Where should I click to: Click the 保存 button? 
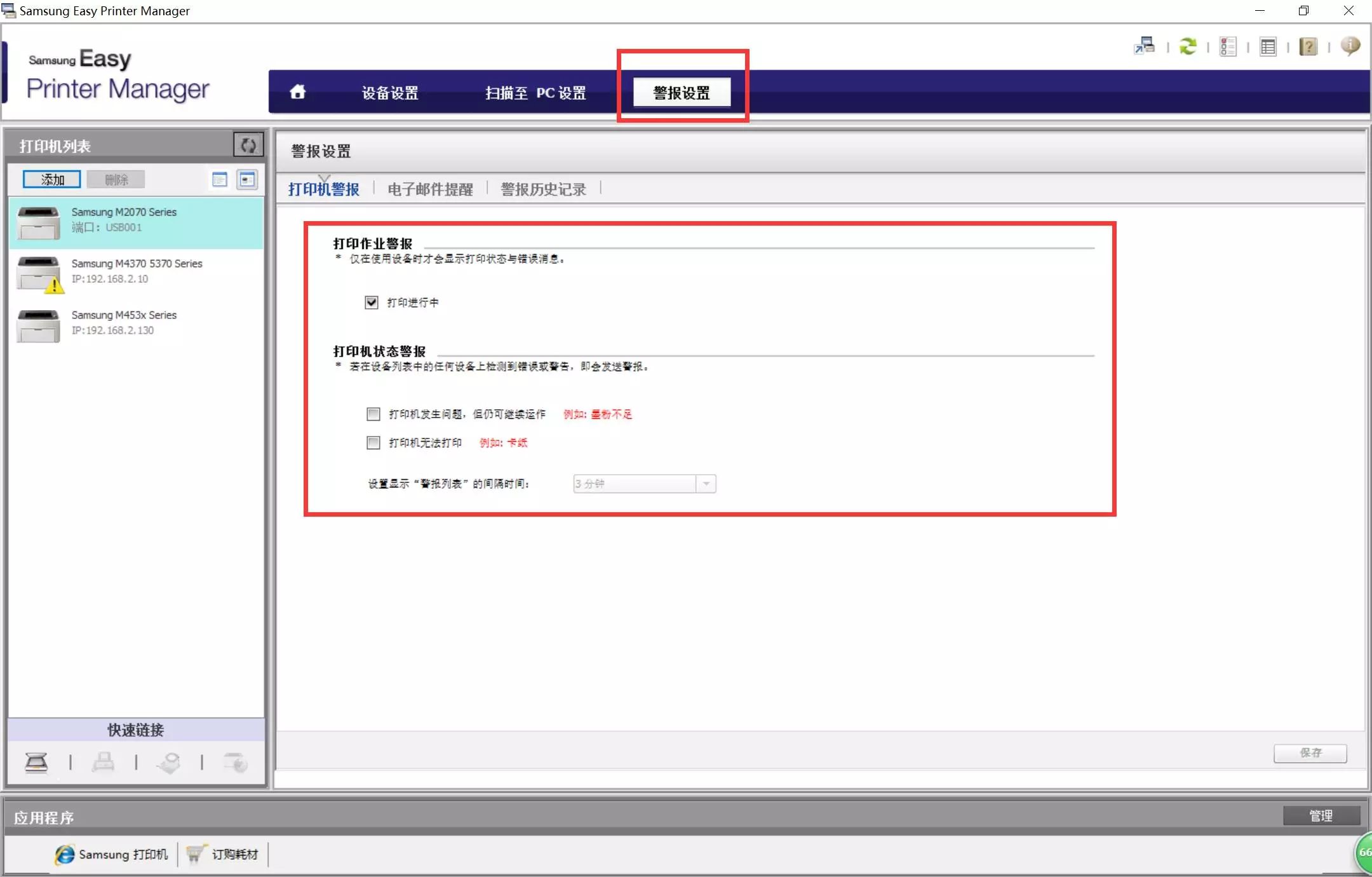point(1310,753)
